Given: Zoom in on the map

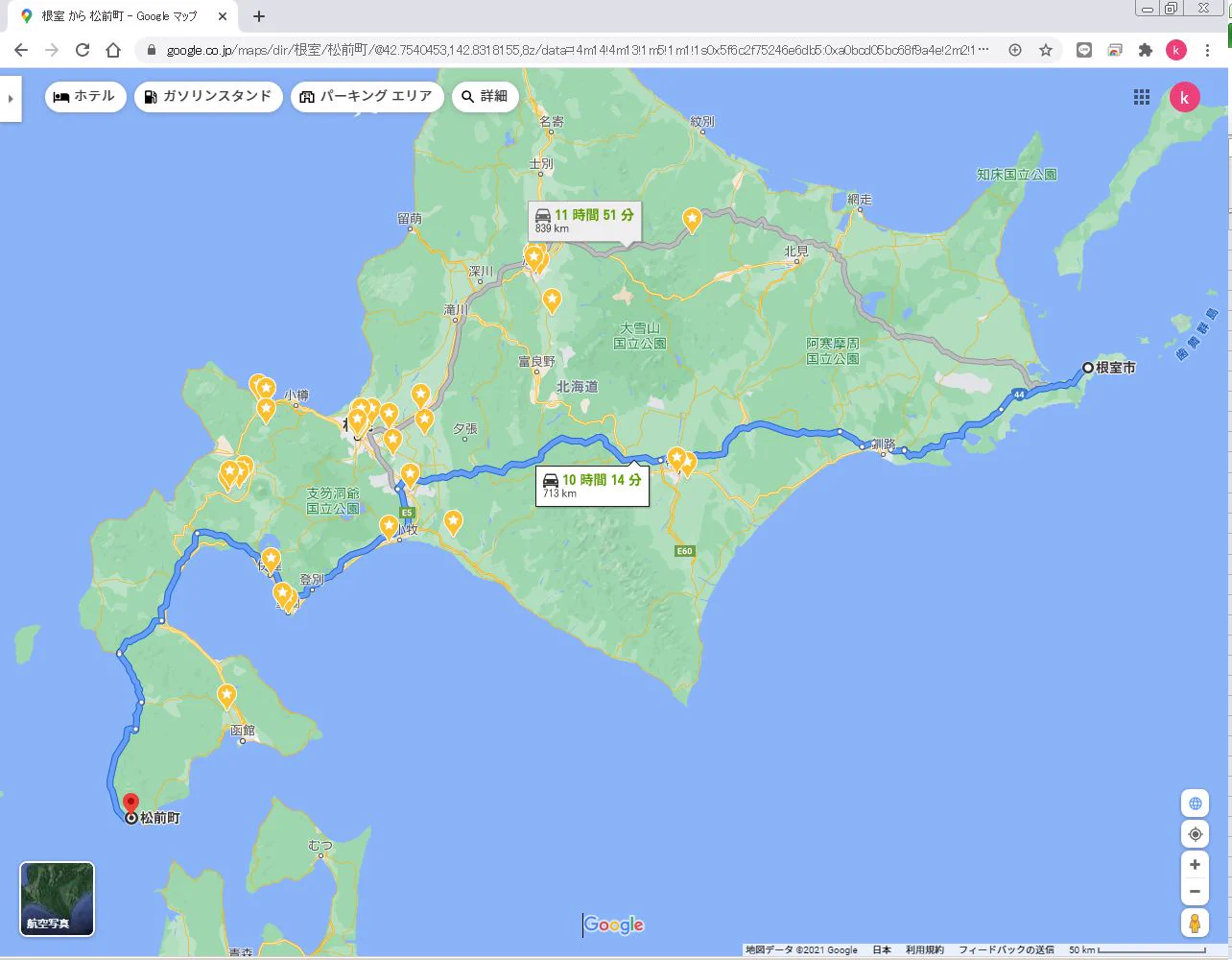Looking at the screenshot, I should pyautogui.click(x=1195, y=865).
